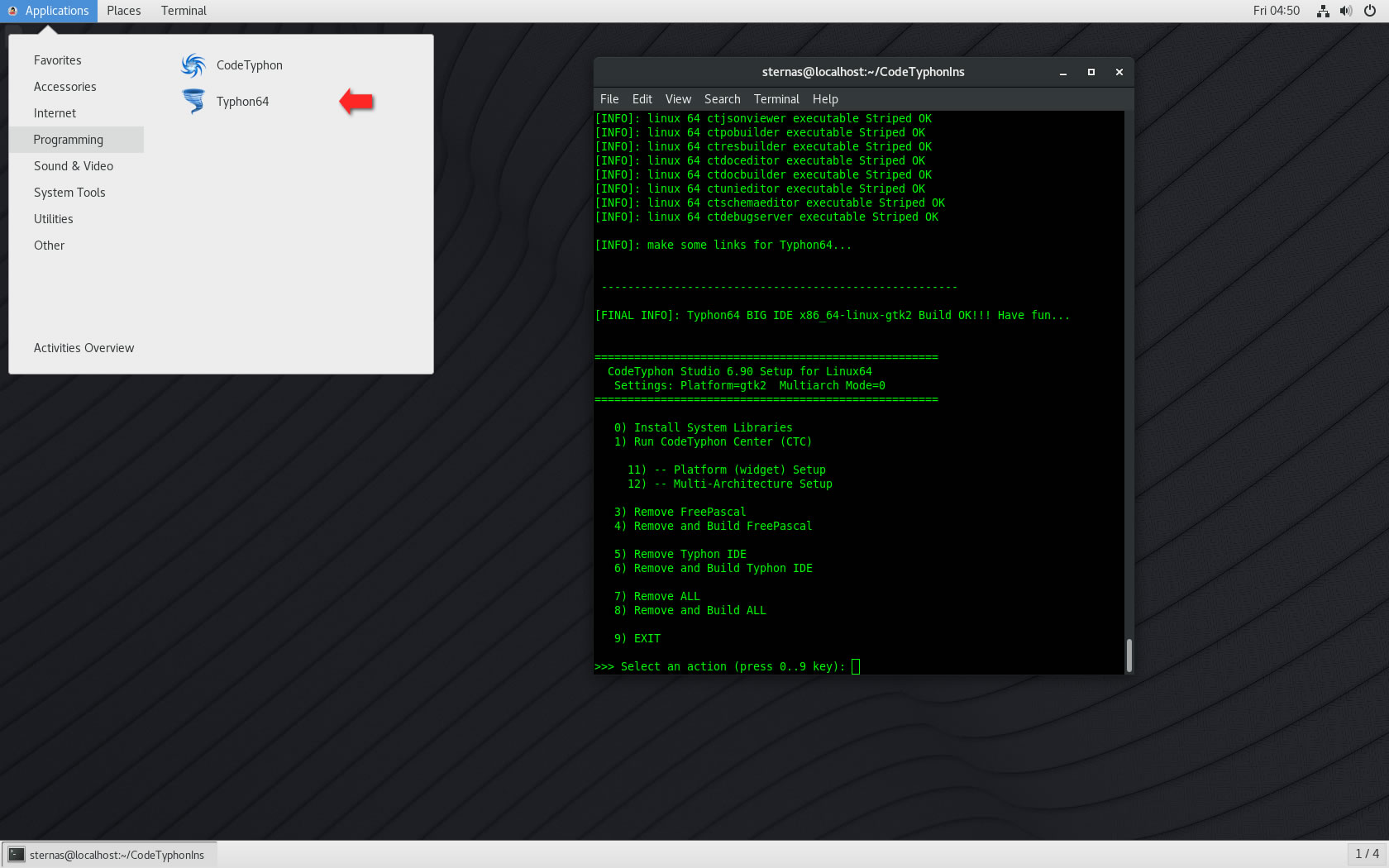The image size is (1389, 868).
Task: Click the terminal vertical scrollbar handle
Action: coord(1129,656)
